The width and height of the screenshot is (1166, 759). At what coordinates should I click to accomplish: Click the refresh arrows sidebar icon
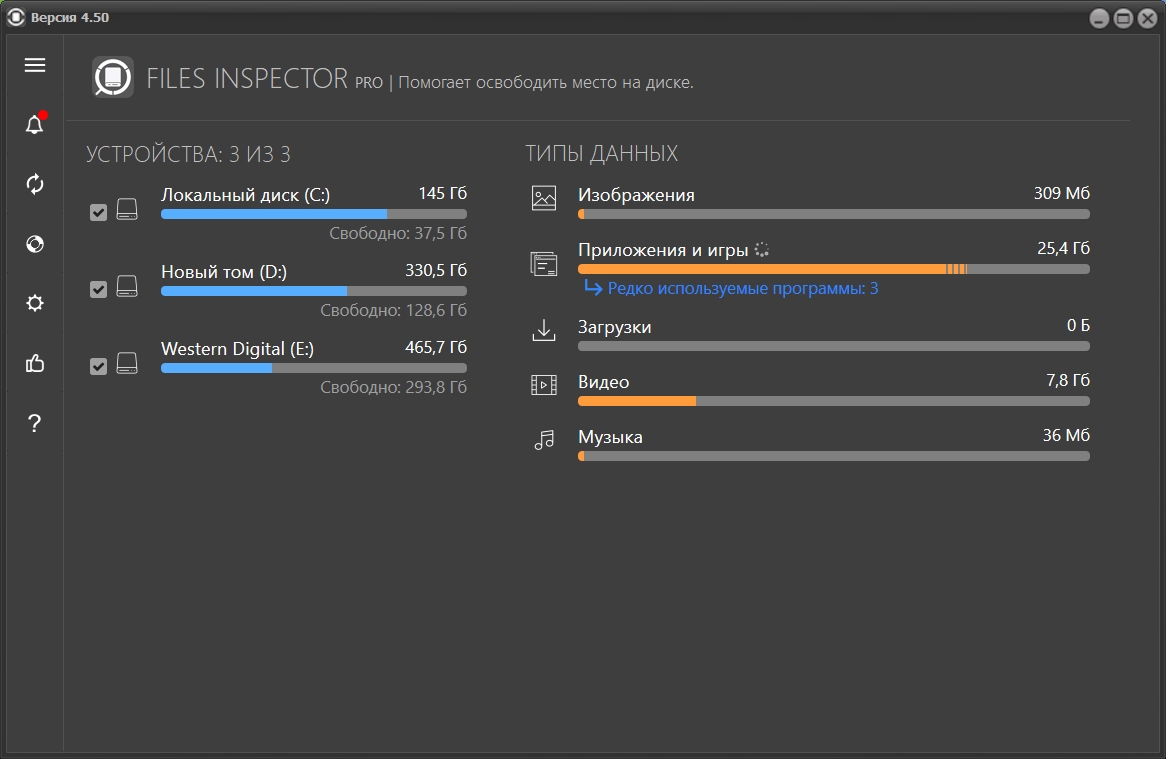pyautogui.click(x=35, y=184)
